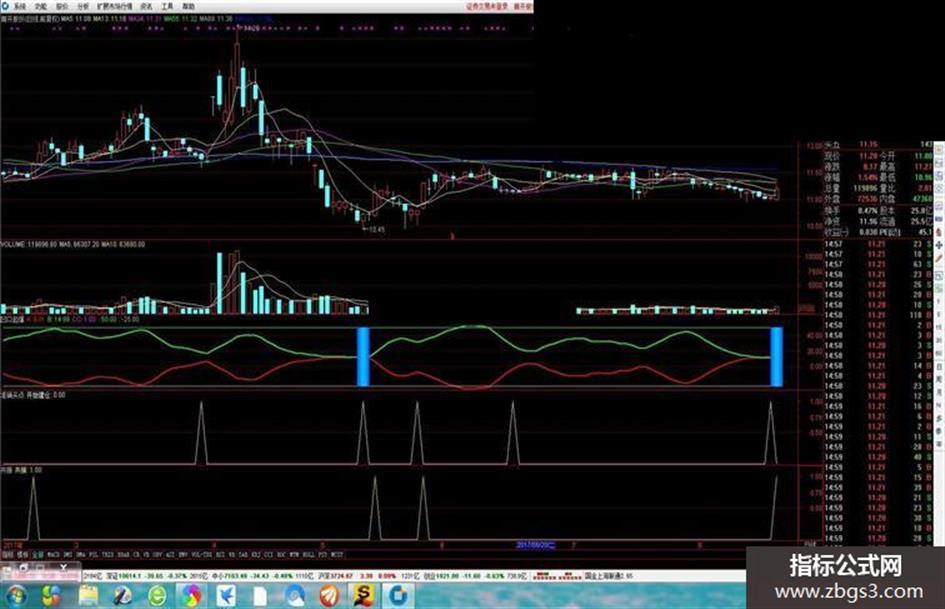Switch indicator to DMI
Viewport: 945px width, 609px height.
coord(68,554)
